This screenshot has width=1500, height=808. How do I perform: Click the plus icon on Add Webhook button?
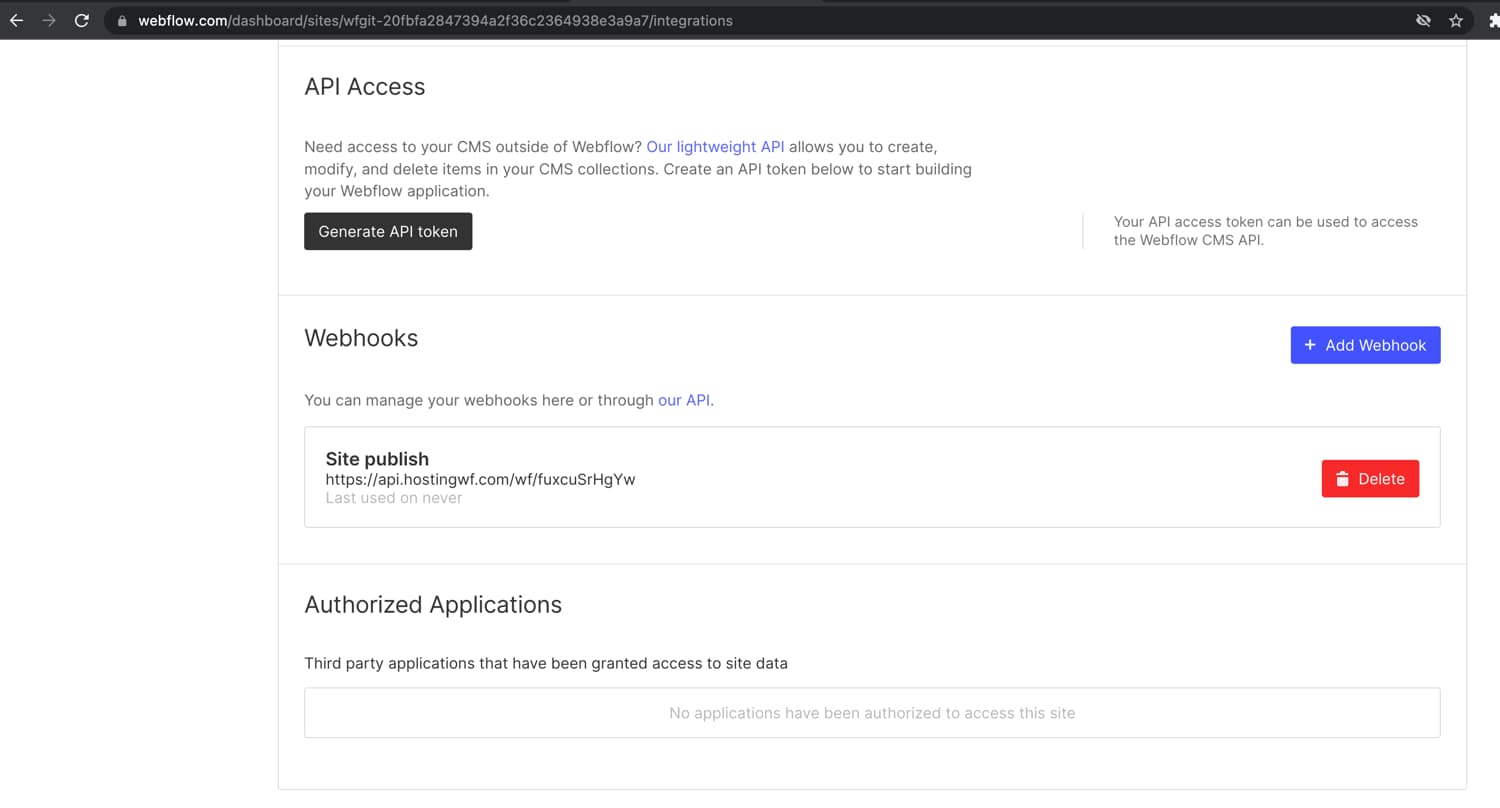coord(1310,345)
